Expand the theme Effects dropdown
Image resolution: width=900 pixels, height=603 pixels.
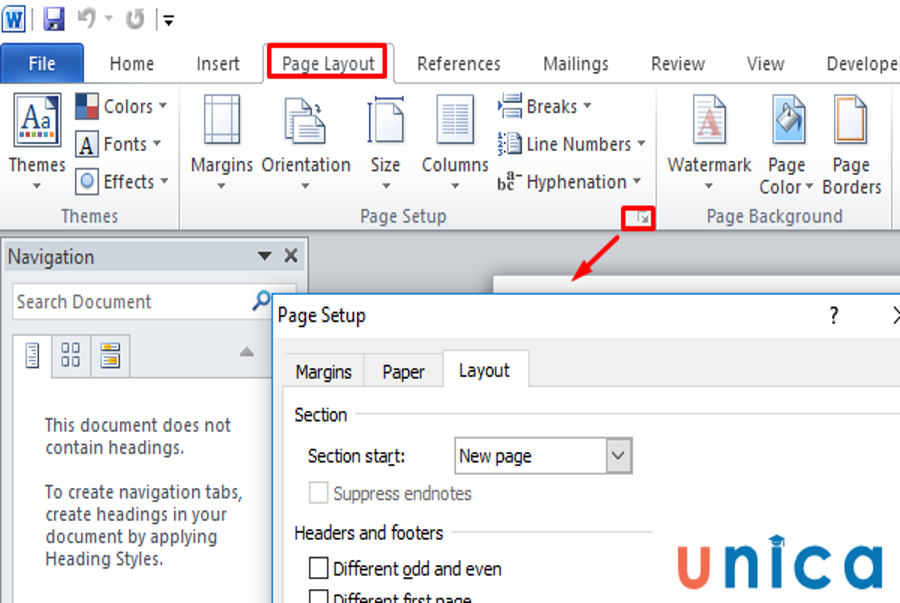tap(122, 181)
